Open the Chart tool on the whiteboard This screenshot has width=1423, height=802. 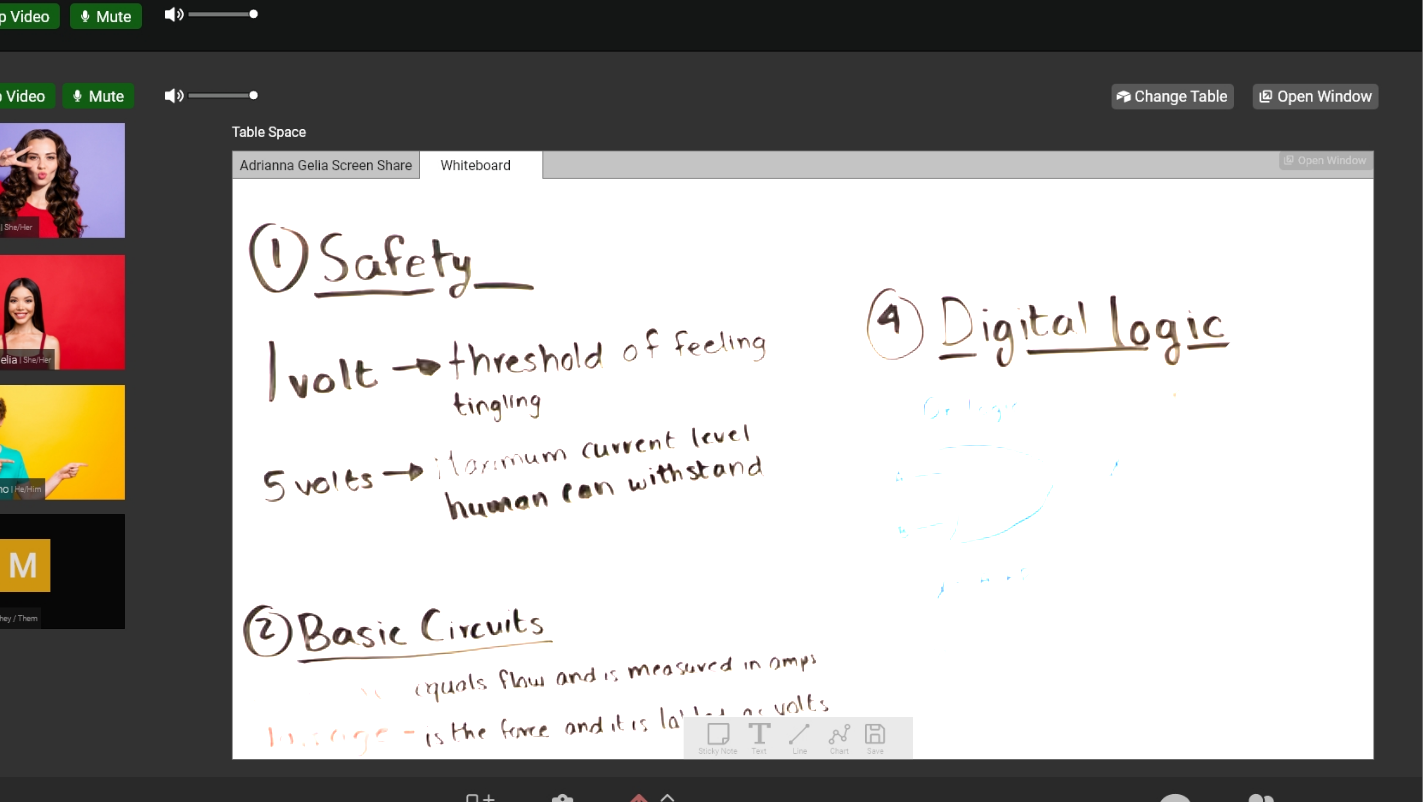pyautogui.click(x=839, y=735)
